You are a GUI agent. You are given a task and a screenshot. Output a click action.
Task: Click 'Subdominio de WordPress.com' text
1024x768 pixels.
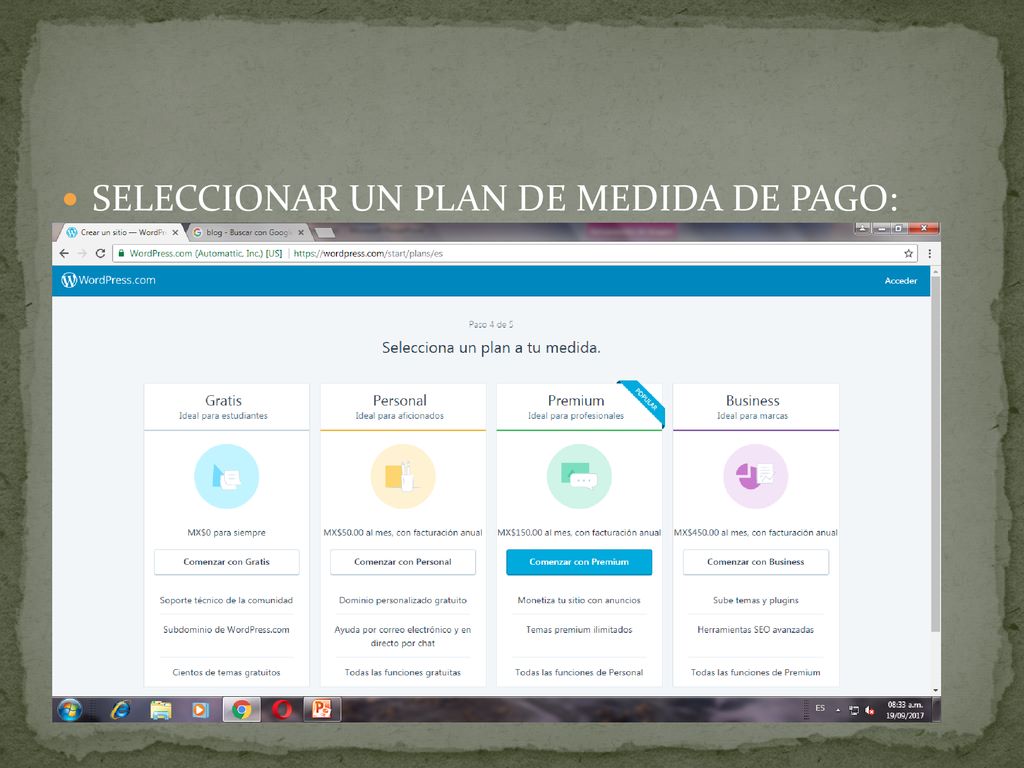pos(227,630)
